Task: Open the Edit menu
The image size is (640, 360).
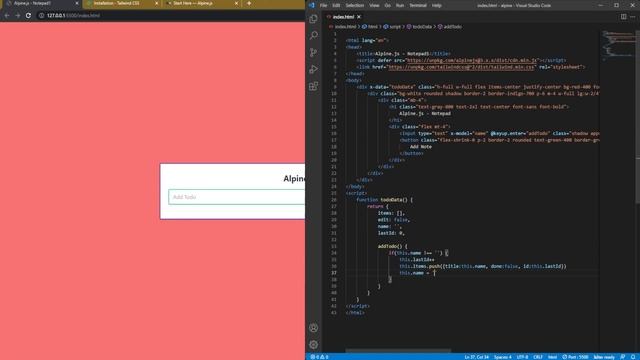Action: (x=336, y=5)
